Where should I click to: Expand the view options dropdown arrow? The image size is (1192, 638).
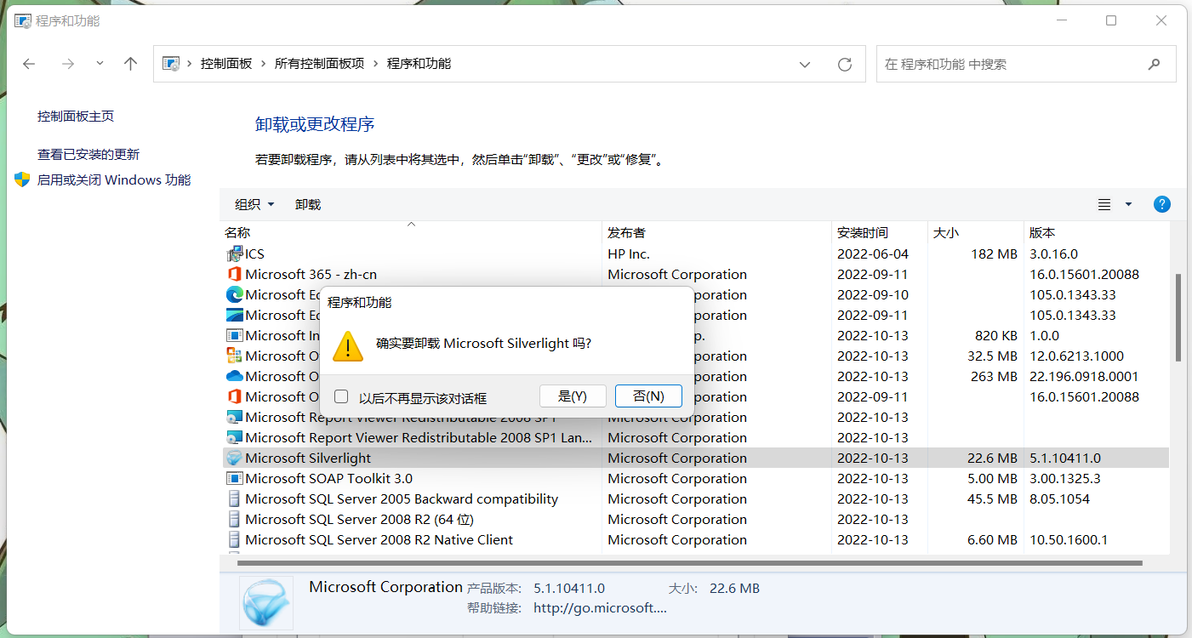click(1128, 205)
